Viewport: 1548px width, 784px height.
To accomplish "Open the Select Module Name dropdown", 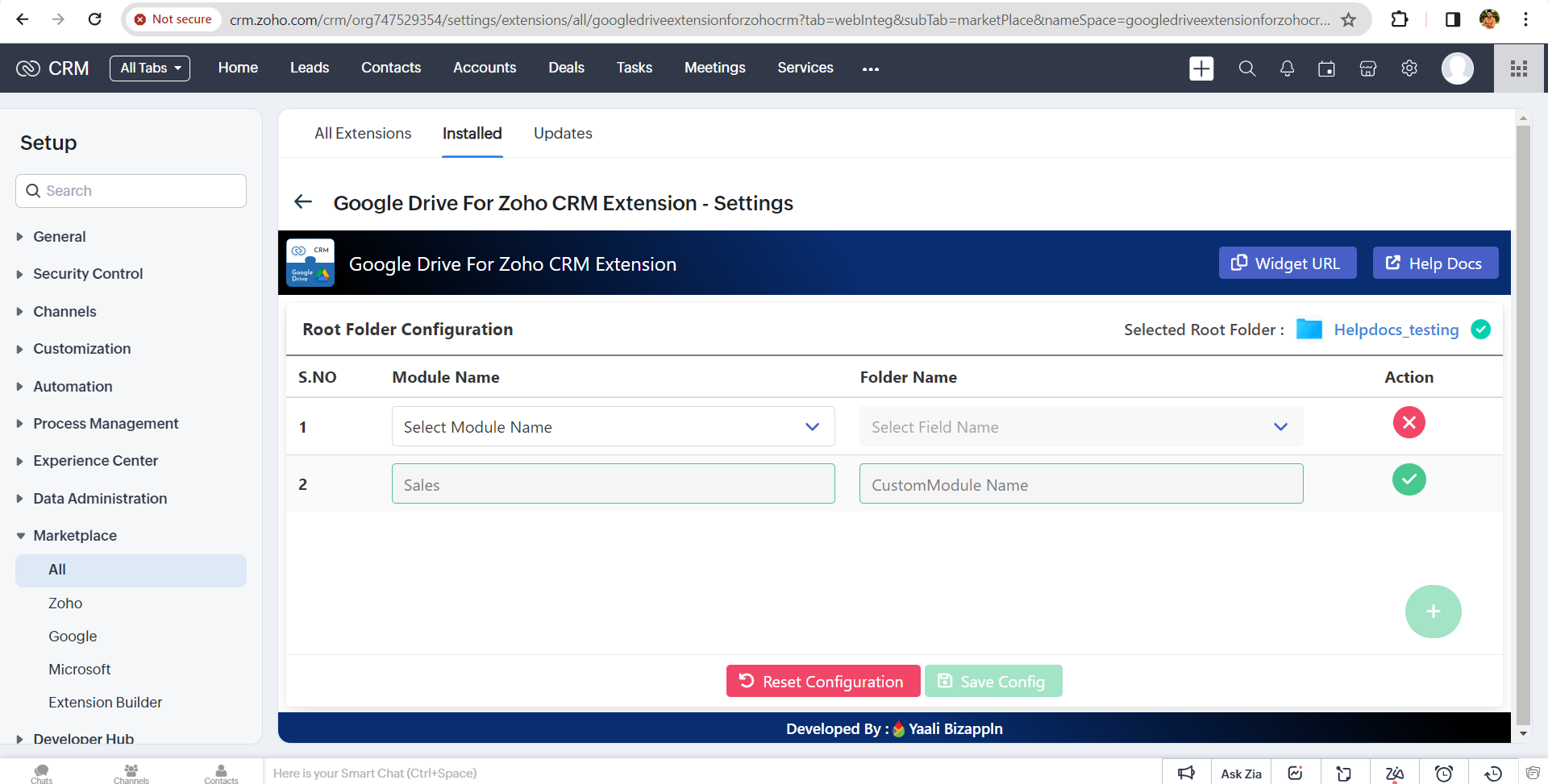I will (x=613, y=427).
